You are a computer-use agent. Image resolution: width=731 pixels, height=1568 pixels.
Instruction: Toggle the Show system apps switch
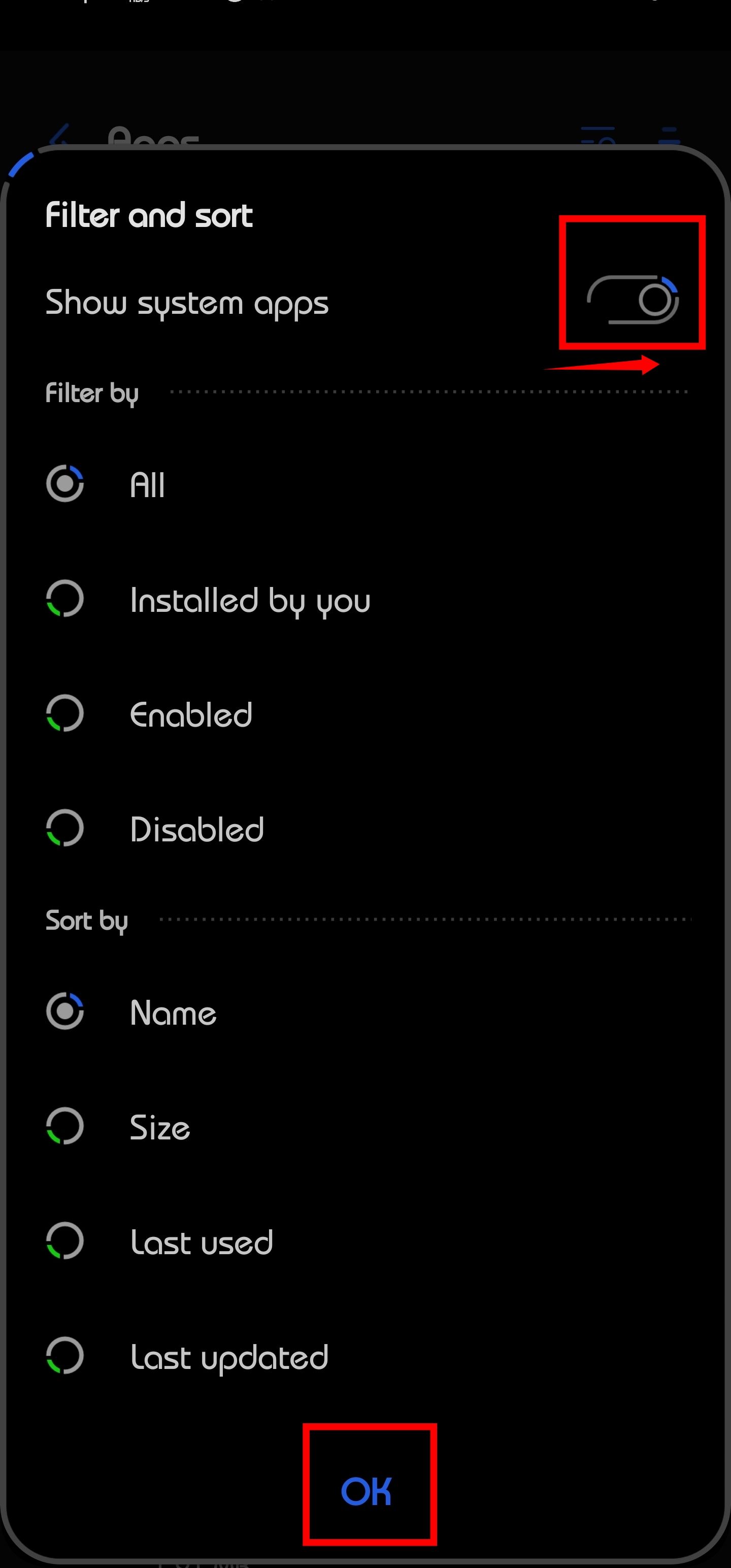click(x=633, y=300)
